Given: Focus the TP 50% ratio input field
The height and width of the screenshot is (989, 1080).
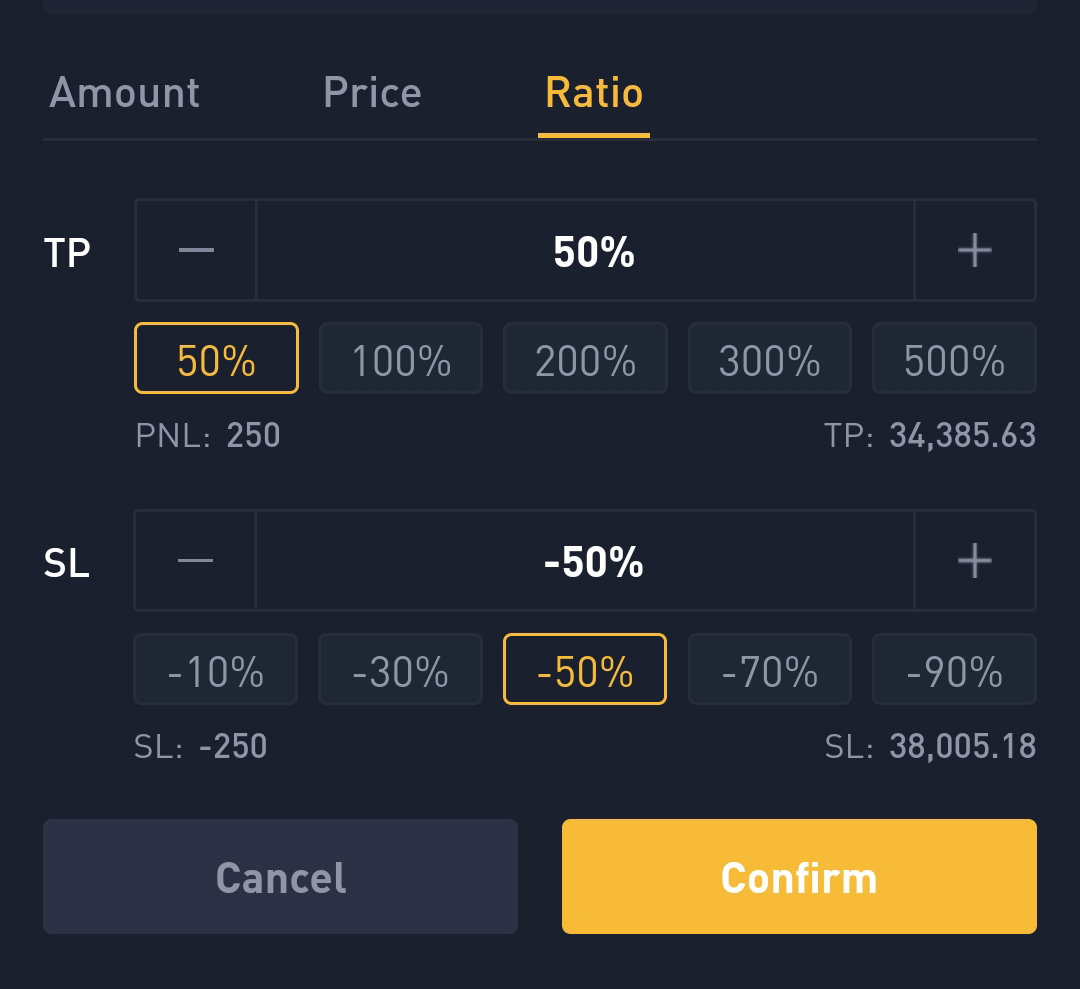Looking at the screenshot, I should pos(585,250).
